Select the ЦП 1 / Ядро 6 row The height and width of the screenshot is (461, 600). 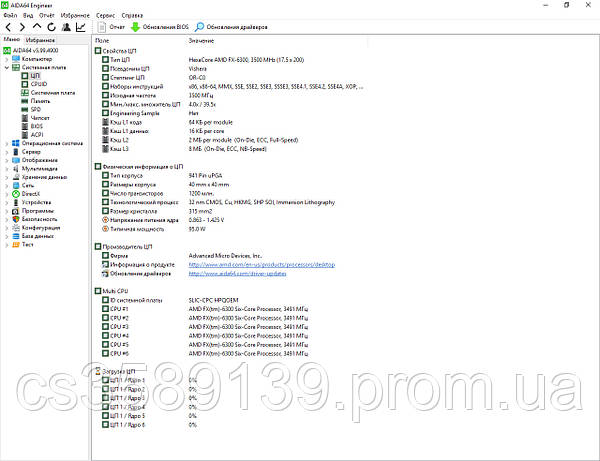[x=150, y=425]
